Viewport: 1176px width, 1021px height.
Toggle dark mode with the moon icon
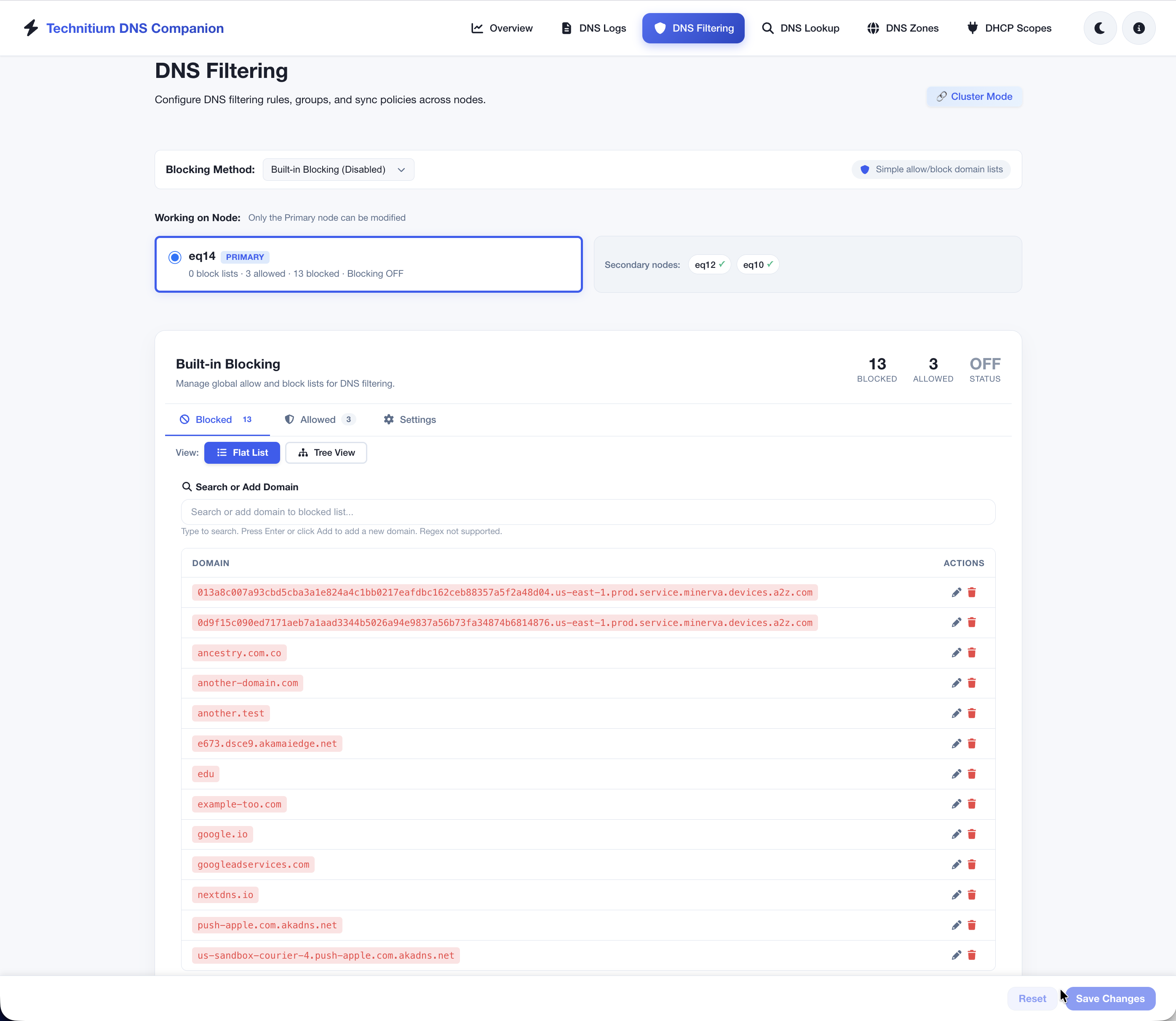(1100, 27)
